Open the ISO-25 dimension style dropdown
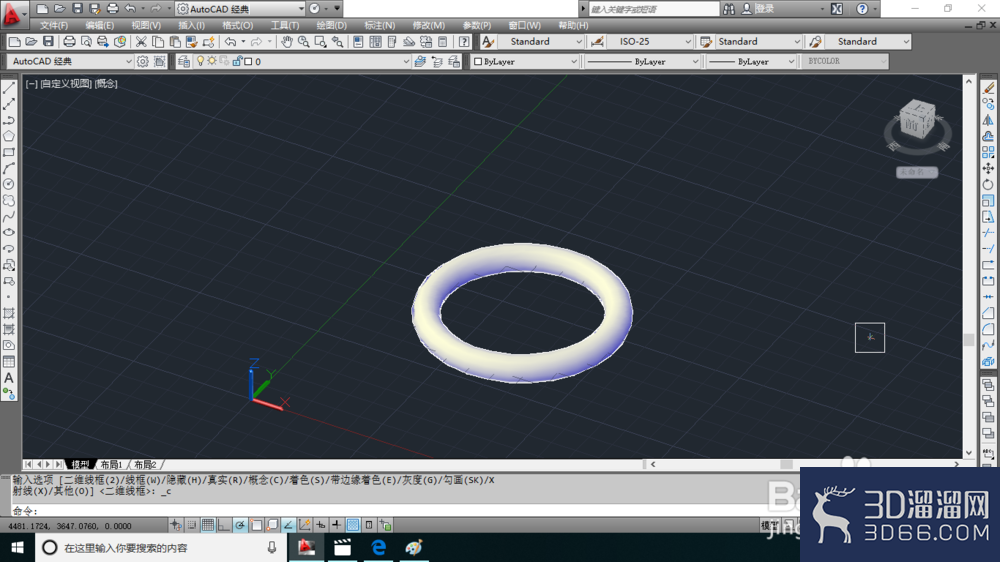This screenshot has height=562, width=1000. [649, 41]
